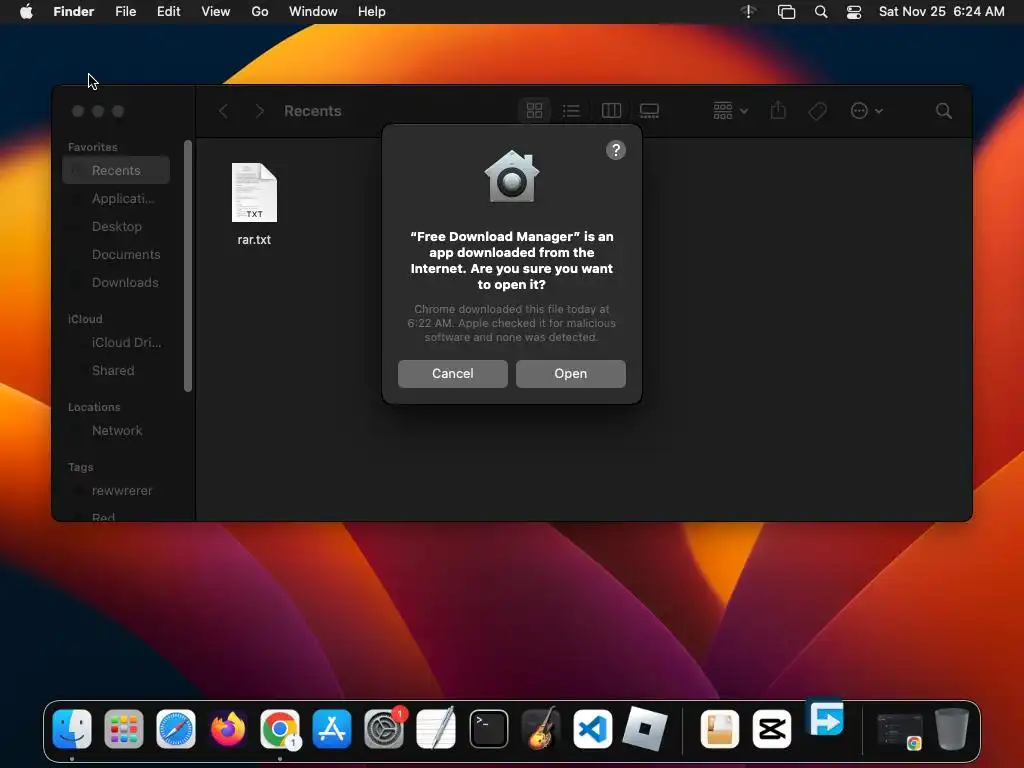The height and width of the screenshot is (768, 1024).
Task: Open Applications in the sidebar
Action: coord(116,199)
